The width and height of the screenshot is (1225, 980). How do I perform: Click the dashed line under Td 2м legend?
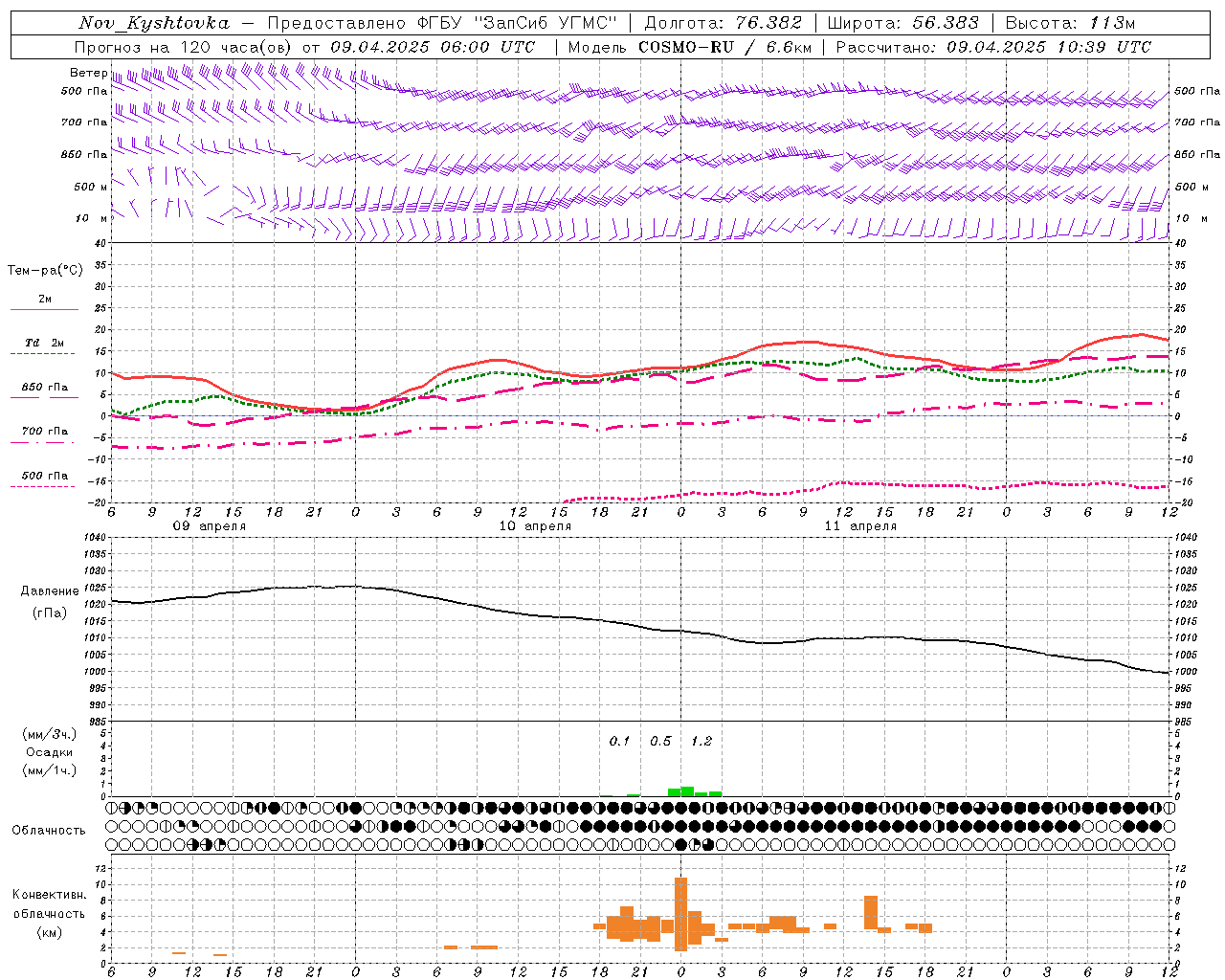coord(42,354)
